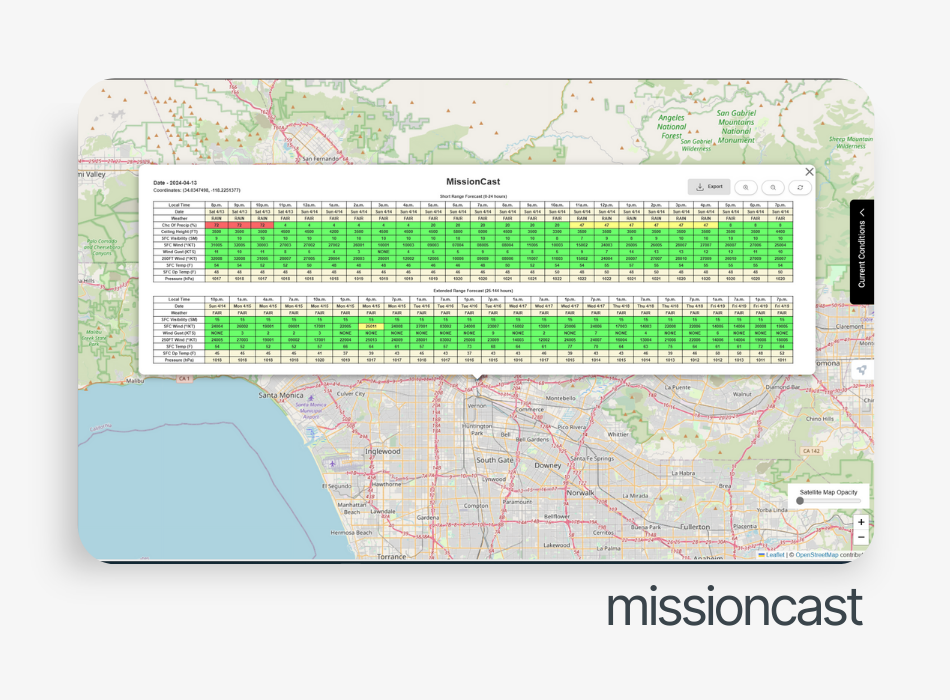Zoom out the map with minus button
Screen dimensions: 950x700
[x=861, y=537]
